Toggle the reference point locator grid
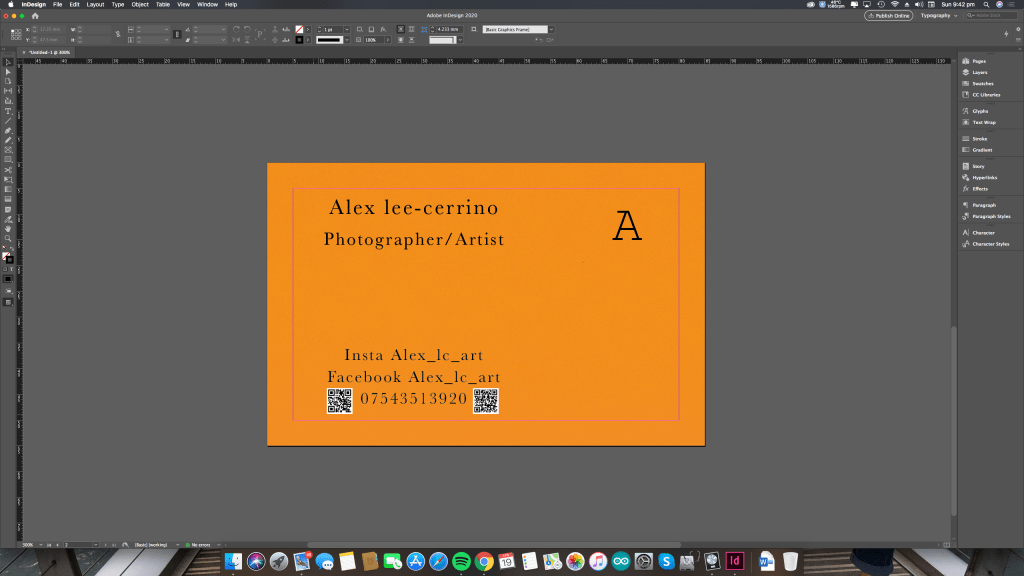 [x=16, y=35]
